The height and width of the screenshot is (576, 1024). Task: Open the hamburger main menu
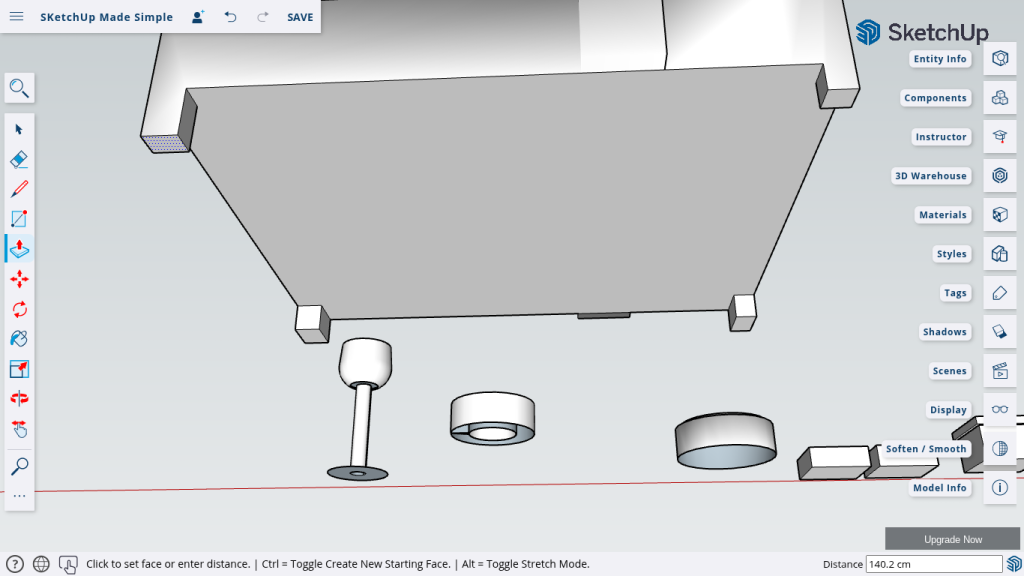point(17,17)
